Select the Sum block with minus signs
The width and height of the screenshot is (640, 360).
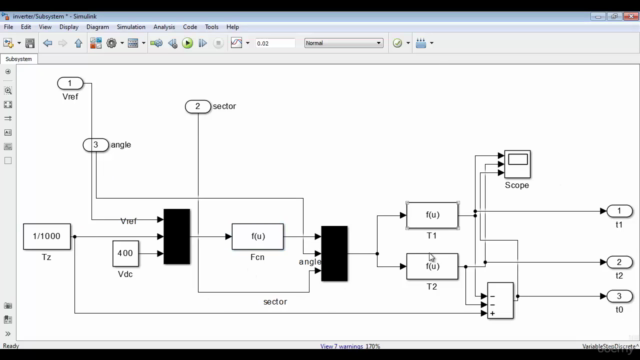[500, 300]
